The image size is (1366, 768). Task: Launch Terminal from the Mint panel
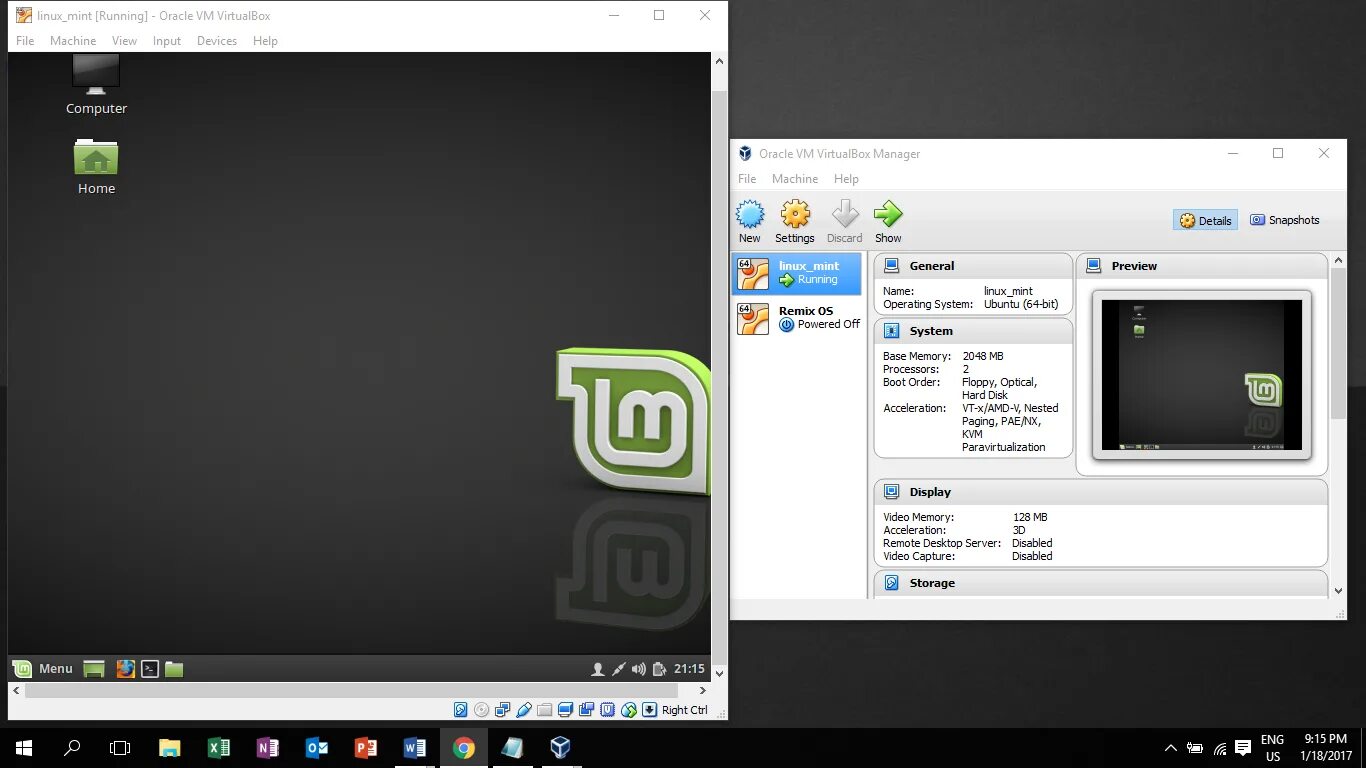point(150,669)
